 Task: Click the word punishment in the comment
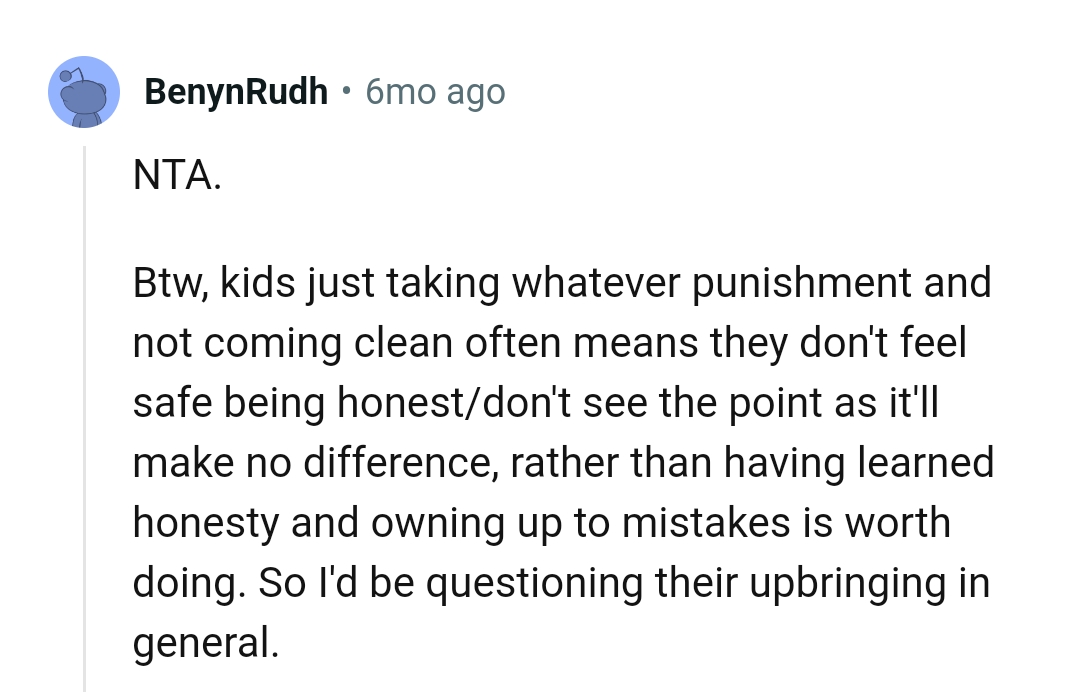(x=800, y=281)
